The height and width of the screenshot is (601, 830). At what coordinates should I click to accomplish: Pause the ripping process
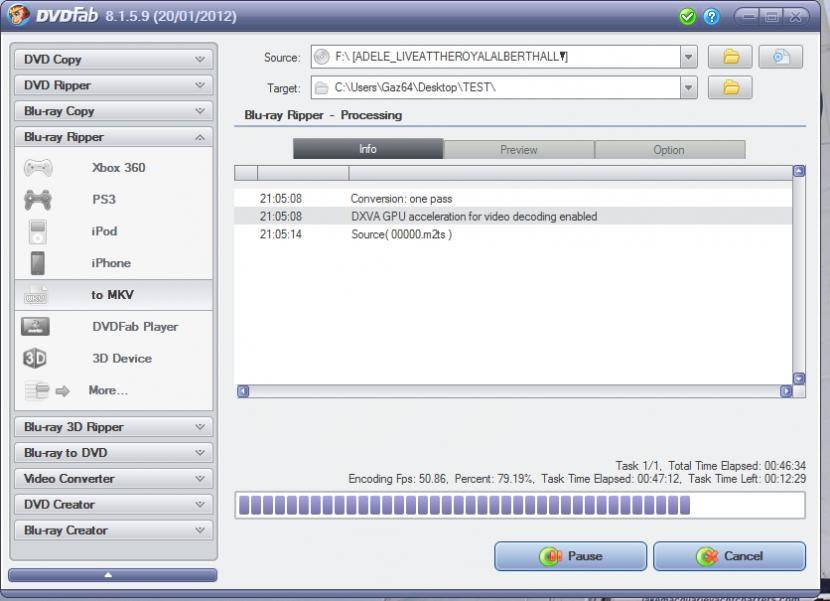(571, 556)
